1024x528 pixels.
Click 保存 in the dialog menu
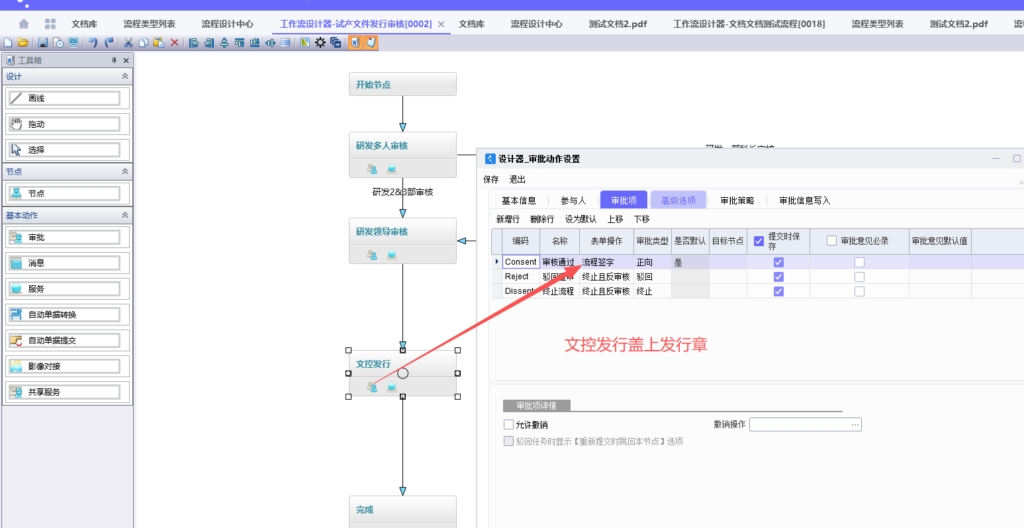(x=491, y=179)
